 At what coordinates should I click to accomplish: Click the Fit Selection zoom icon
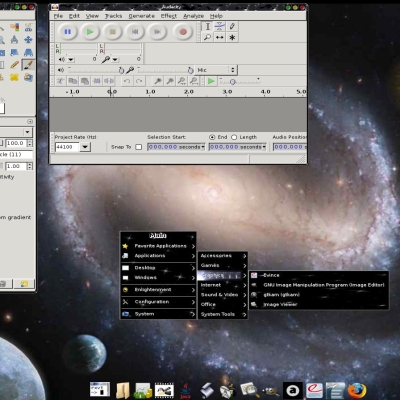pyautogui.click(x=182, y=81)
